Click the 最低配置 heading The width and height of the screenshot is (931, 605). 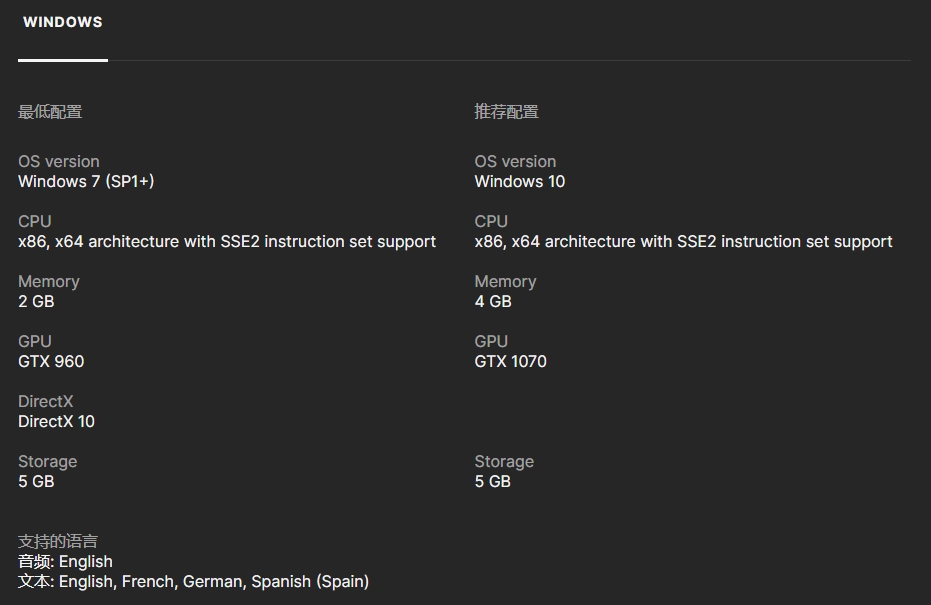[x=50, y=112]
